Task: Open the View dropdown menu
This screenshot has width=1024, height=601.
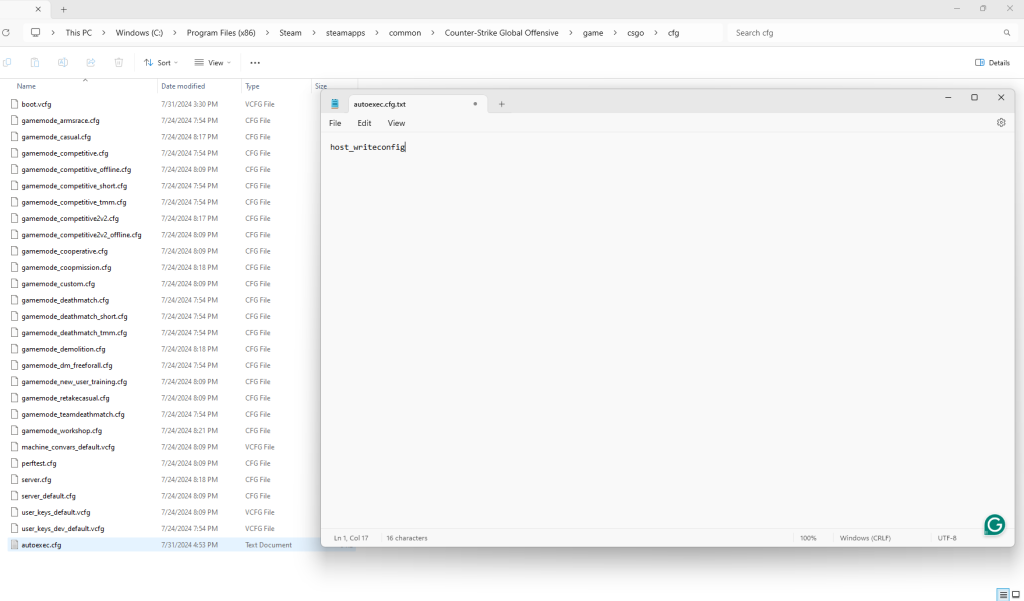Action: click(x=213, y=62)
